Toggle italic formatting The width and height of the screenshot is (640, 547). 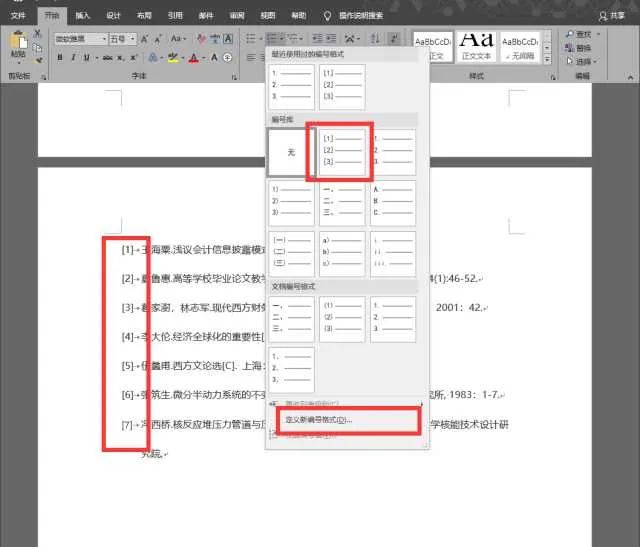[x=73, y=58]
